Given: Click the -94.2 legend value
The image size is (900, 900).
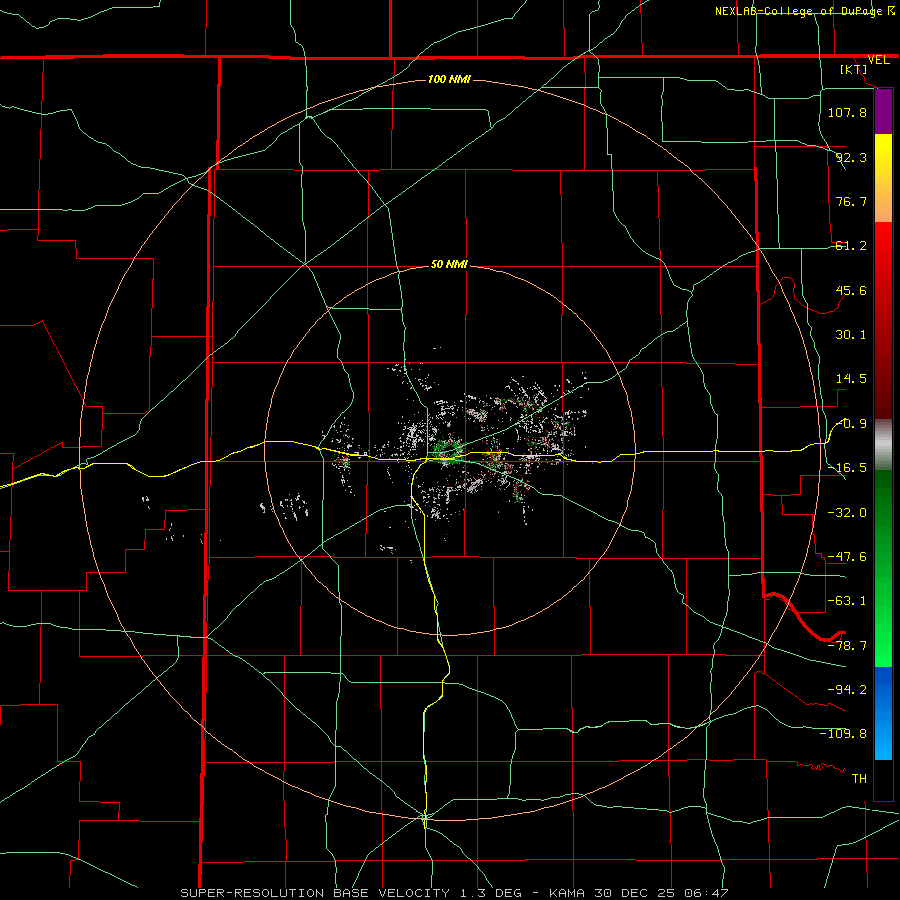Looking at the screenshot, I should pyautogui.click(x=847, y=689).
